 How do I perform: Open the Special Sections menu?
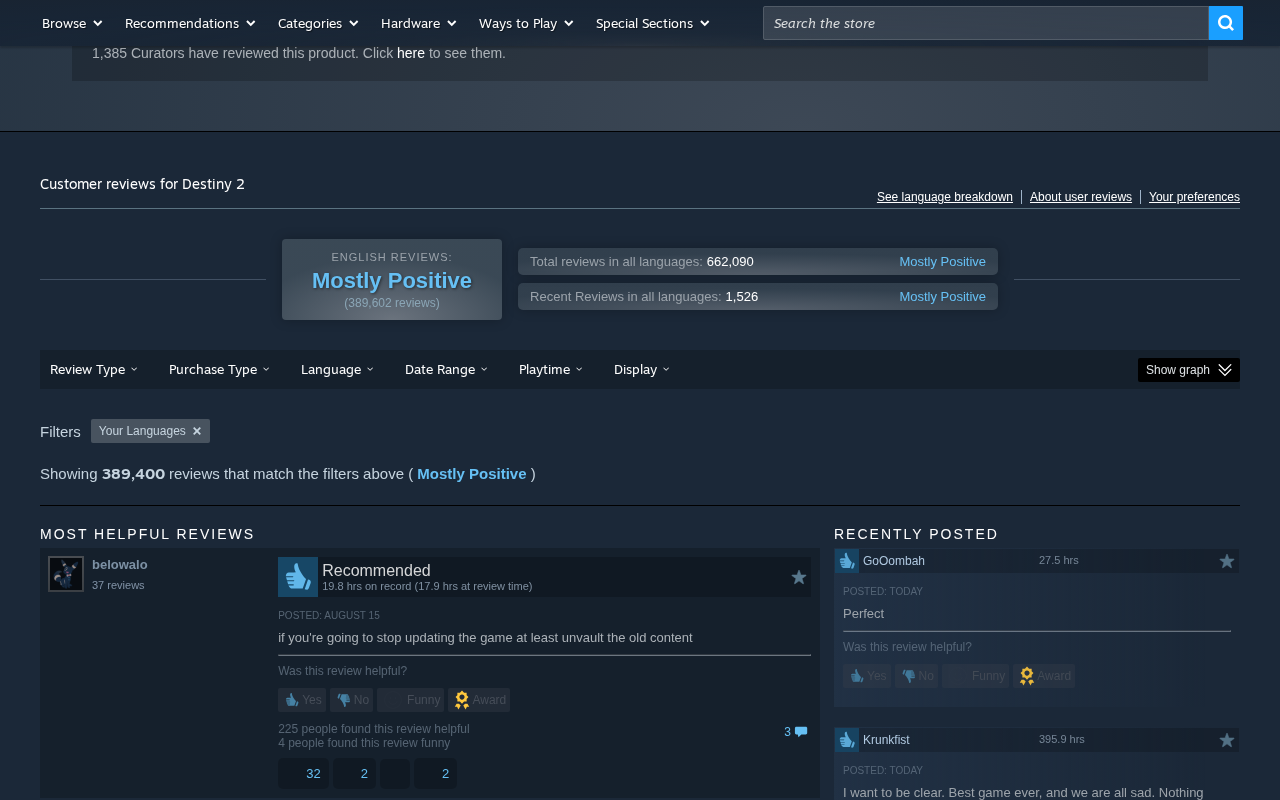tap(652, 23)
